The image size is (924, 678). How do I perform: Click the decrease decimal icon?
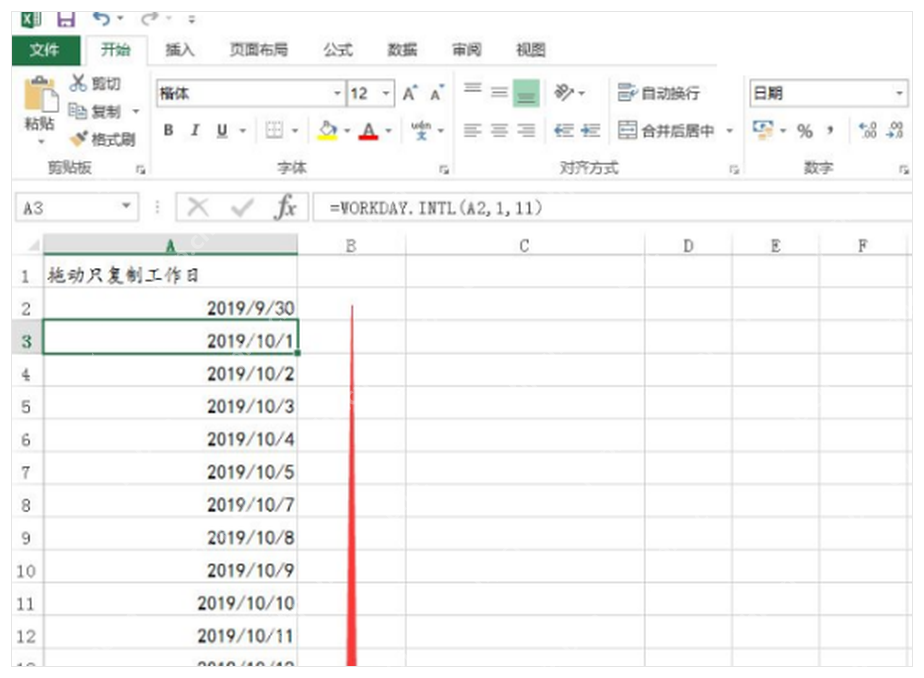tap(895, 130)
